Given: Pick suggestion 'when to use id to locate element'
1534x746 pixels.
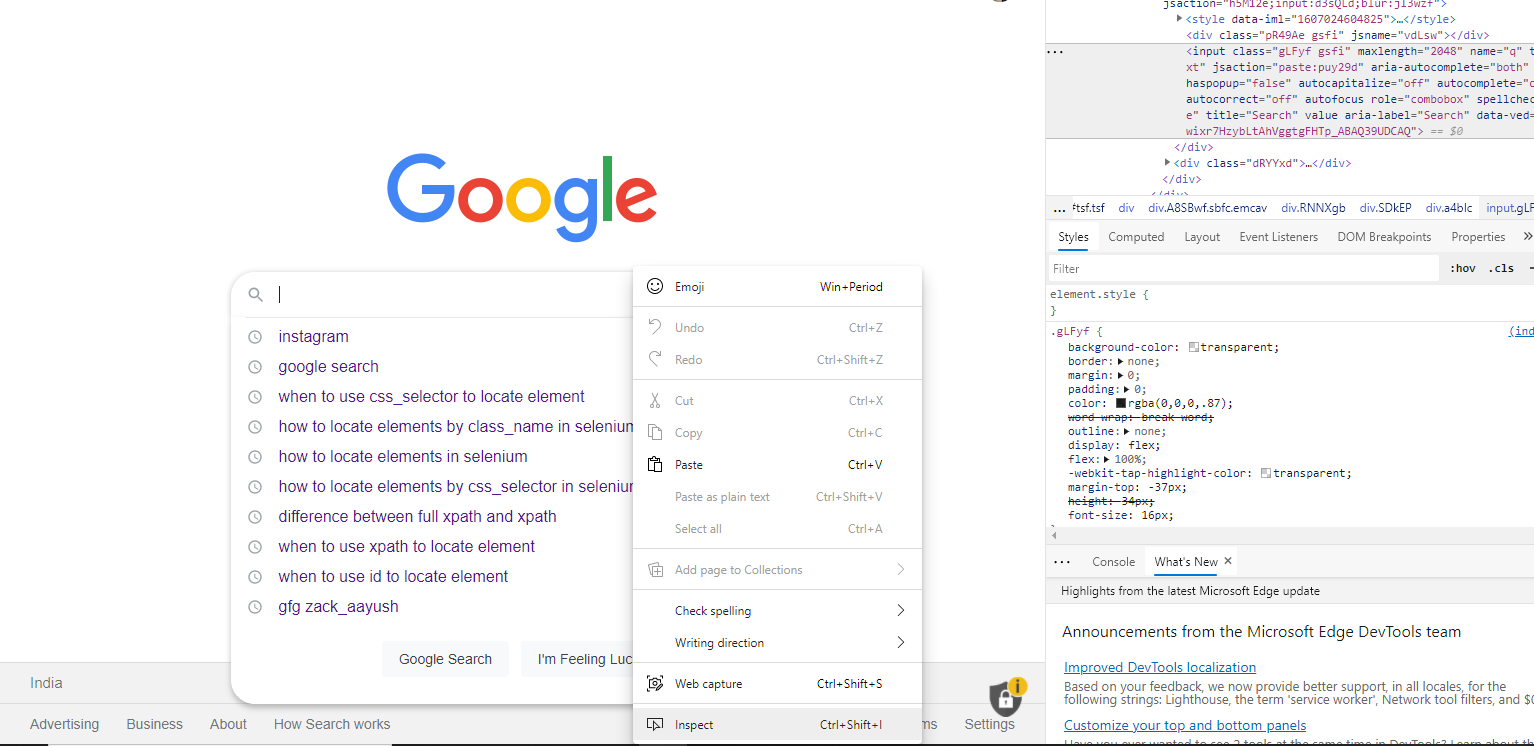Looking at the screenshot, I should pyautogui.click(x=393, y=577).
